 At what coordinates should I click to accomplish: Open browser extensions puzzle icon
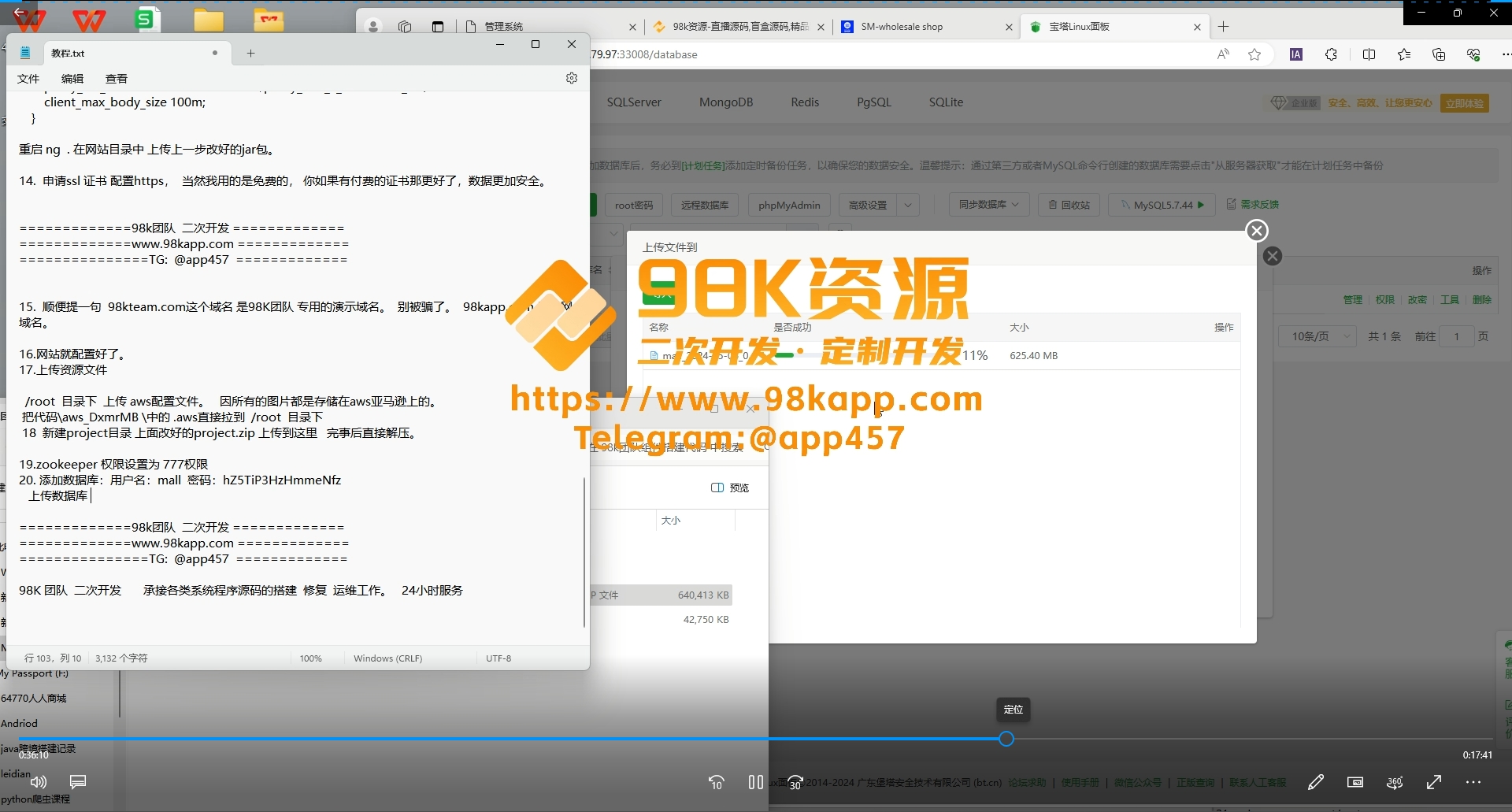1331,54
